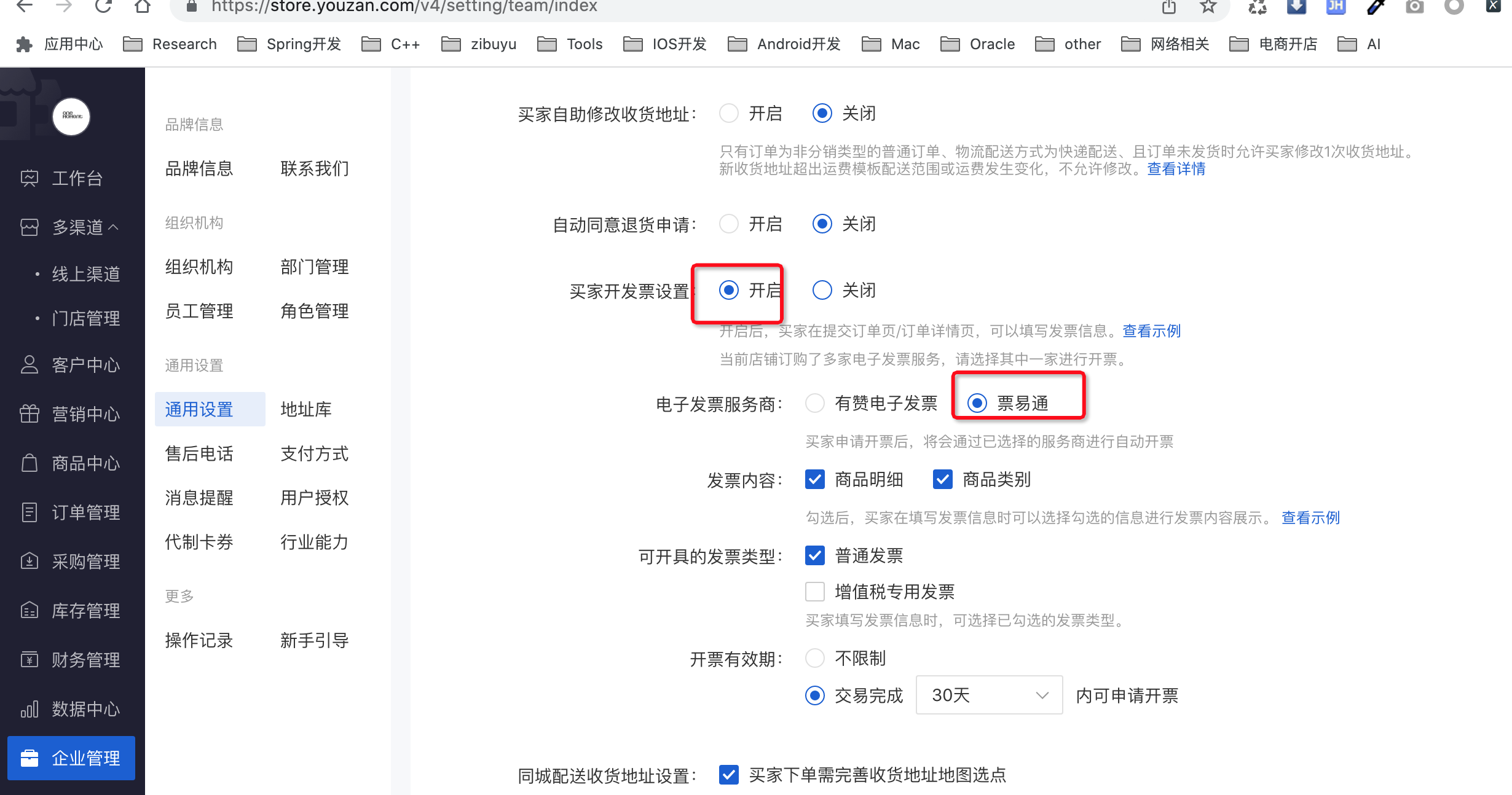Enable 增值税专用发票 checkbox
This screenshot has width=1512, height=795.
point(815,591)
